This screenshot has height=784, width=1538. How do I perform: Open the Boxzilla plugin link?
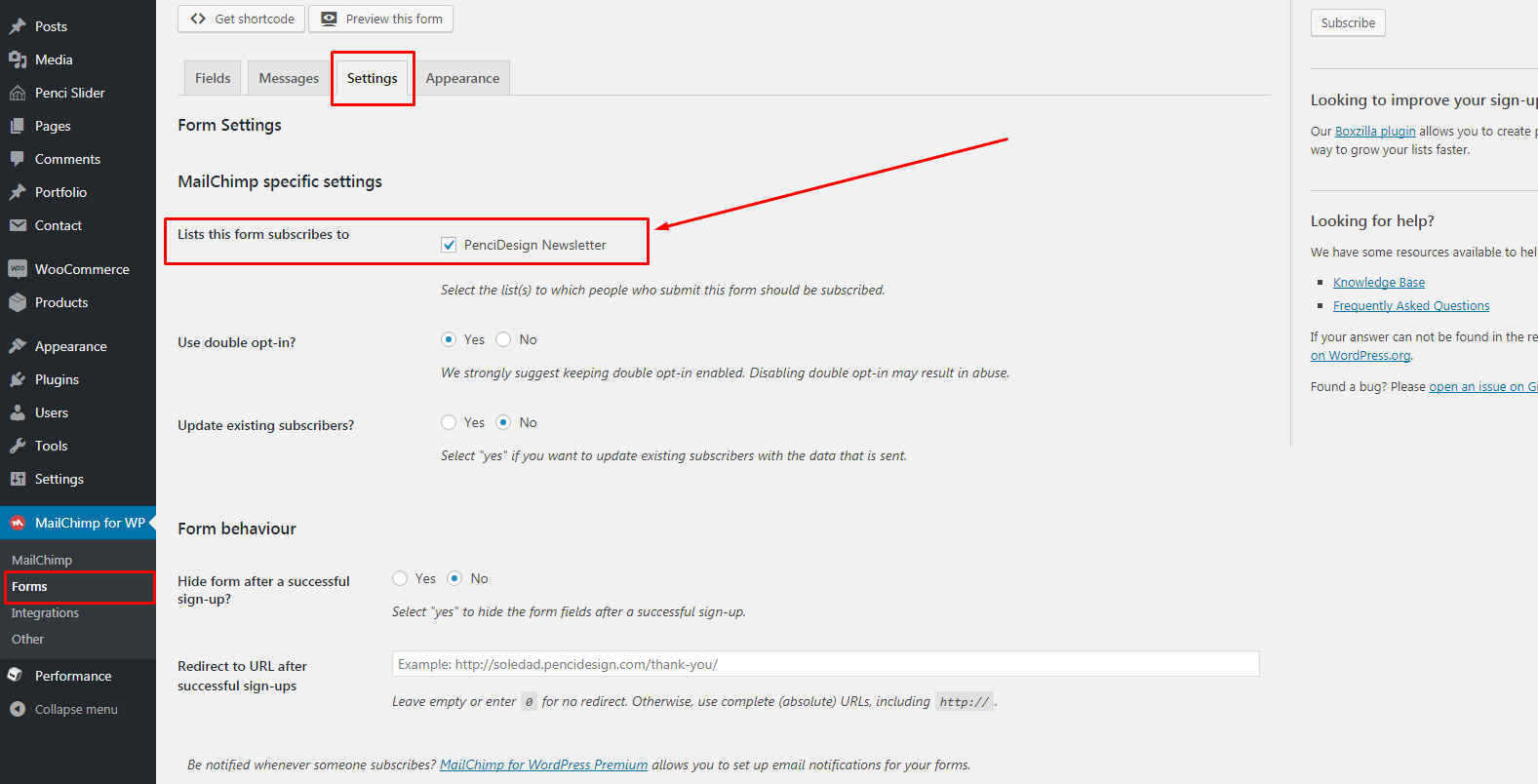pyautogui.click(x=1375, y=131)
